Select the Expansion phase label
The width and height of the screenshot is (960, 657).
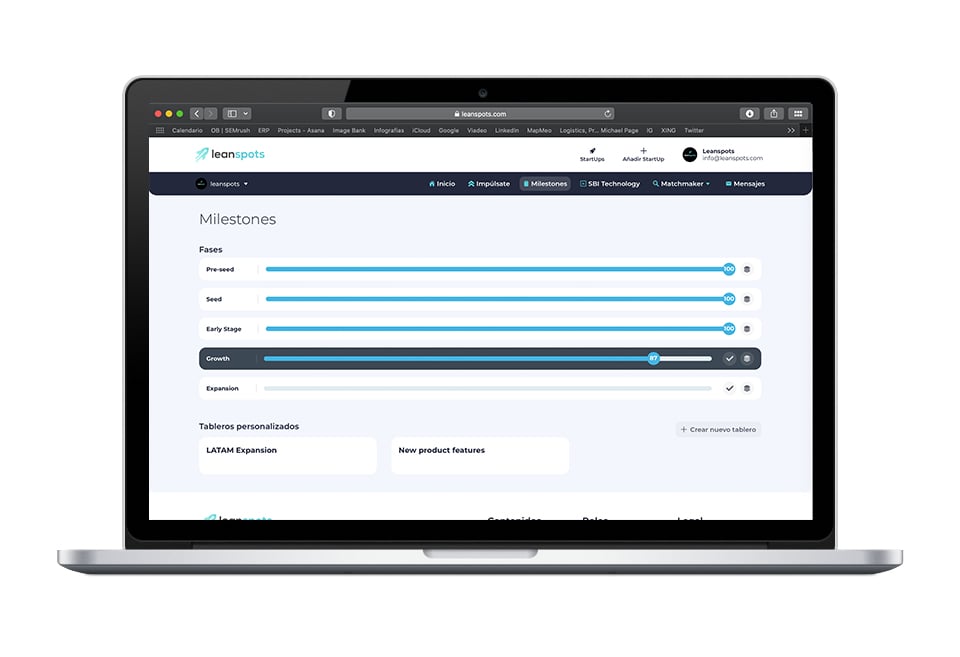pos(222,389)
